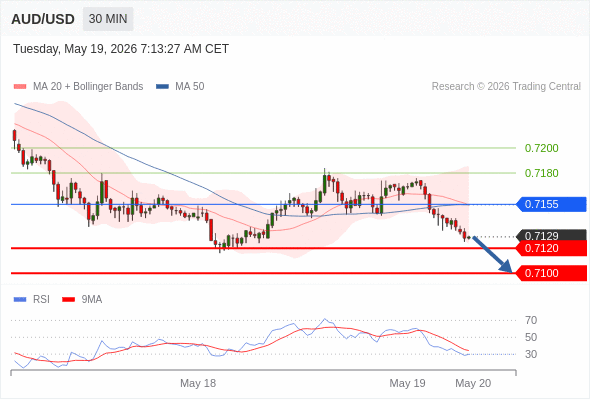Click the green 0.7200 resistance label
Viewport: 590px width, 400px height.
click(541, 148)
